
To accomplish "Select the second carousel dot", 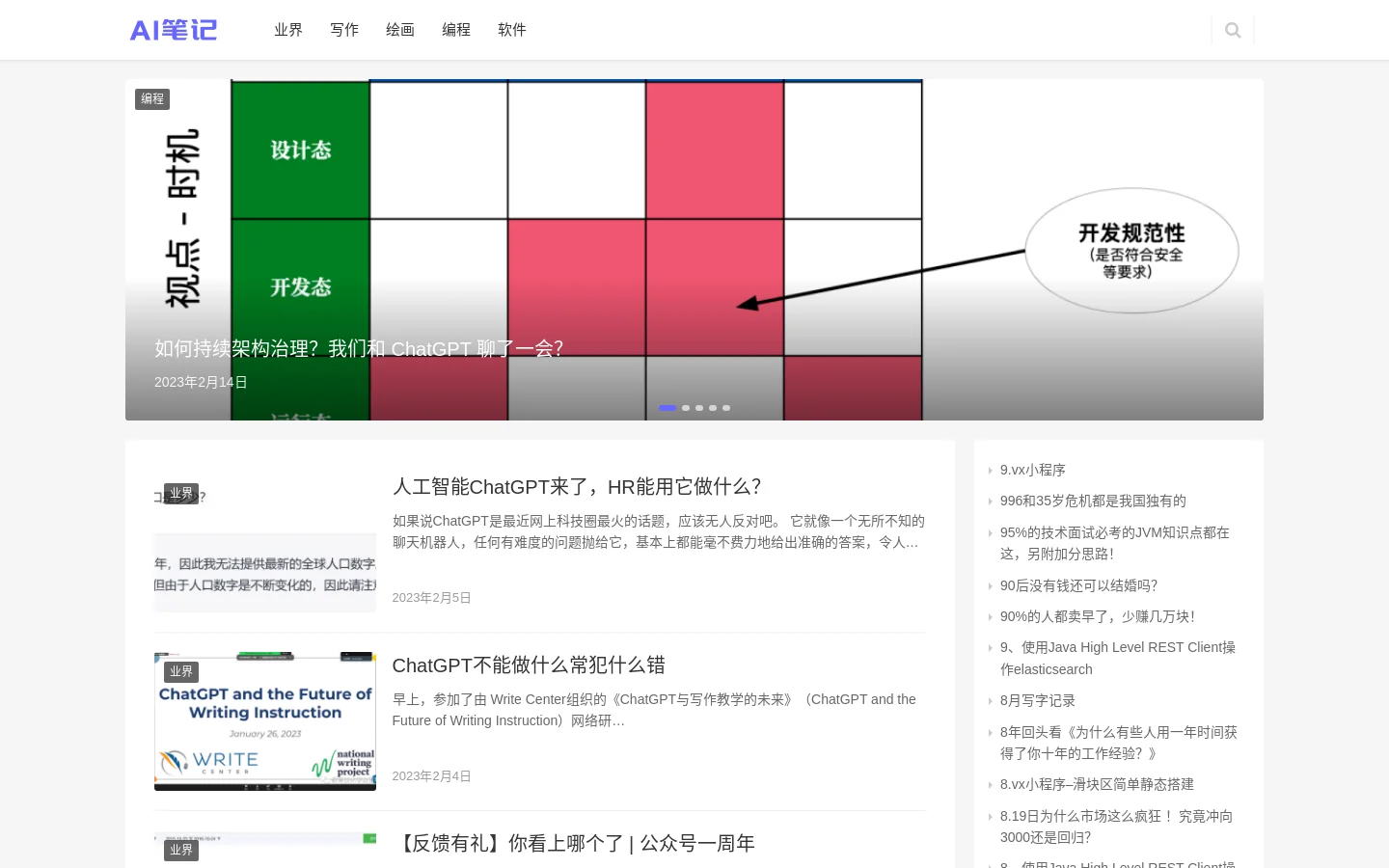I will click(x=686, y=408).
